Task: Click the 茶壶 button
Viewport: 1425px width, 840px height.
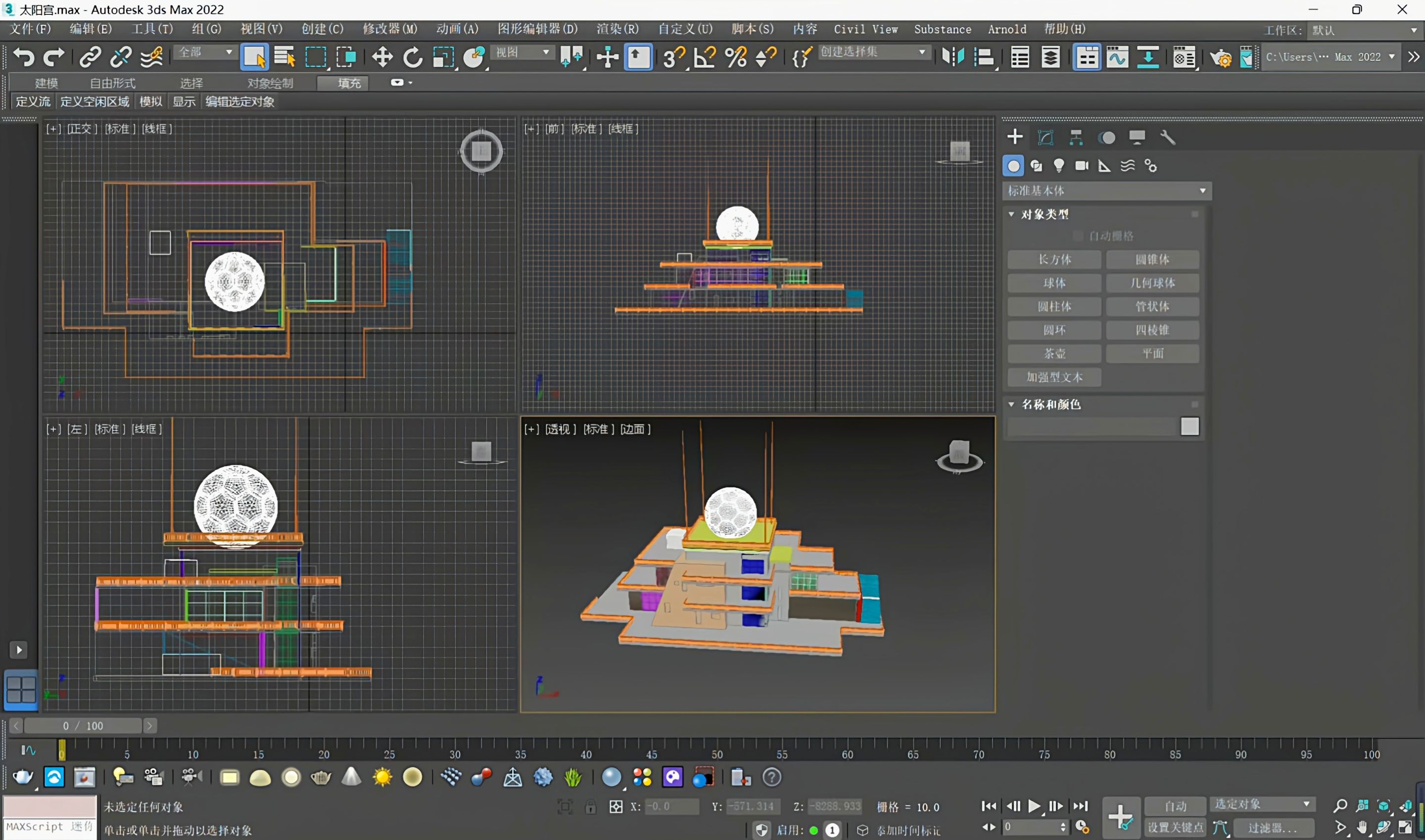Action: pyautogui.click(x=1054, y=353)
